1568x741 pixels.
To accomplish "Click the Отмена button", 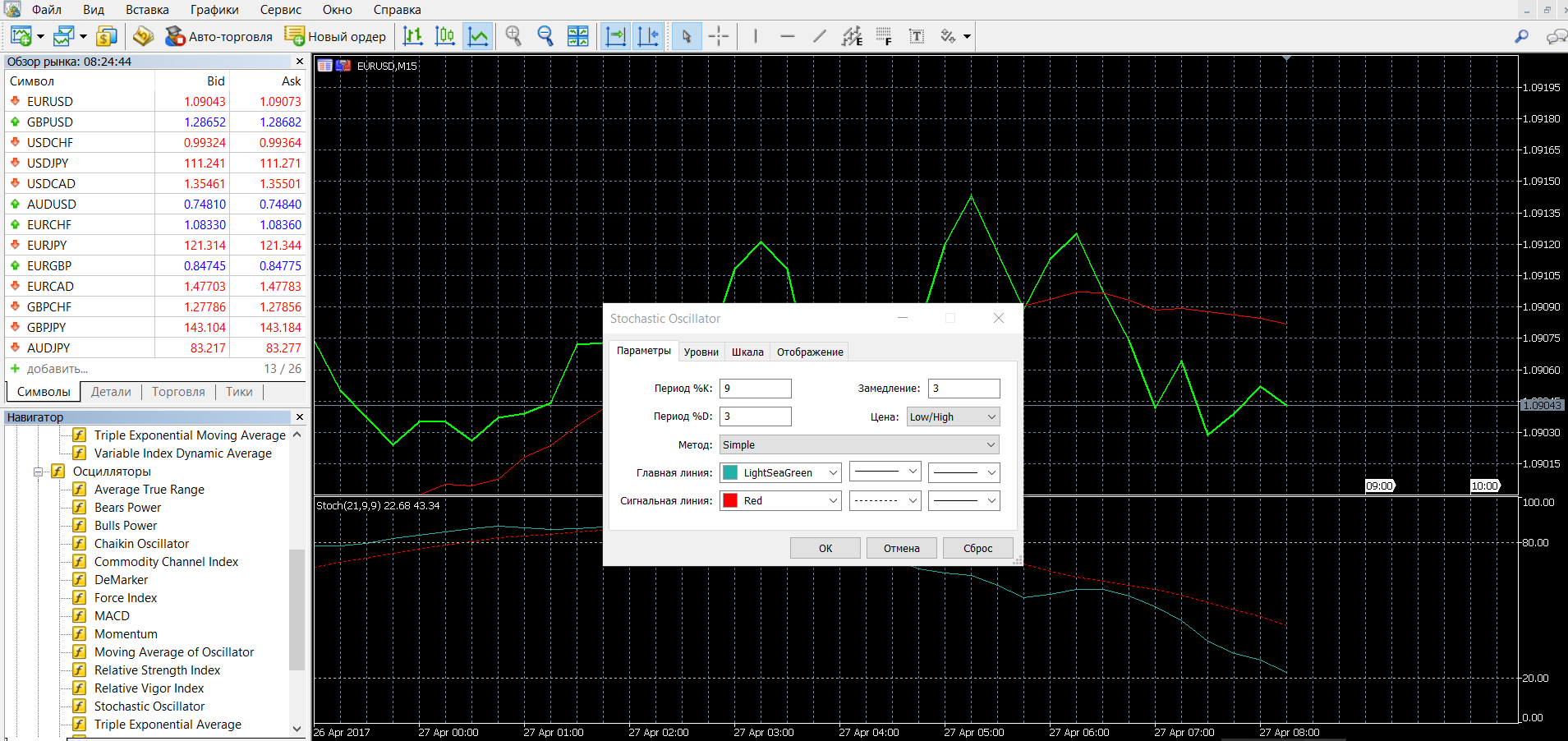I will pyautogui.click(x=902, y=548).
